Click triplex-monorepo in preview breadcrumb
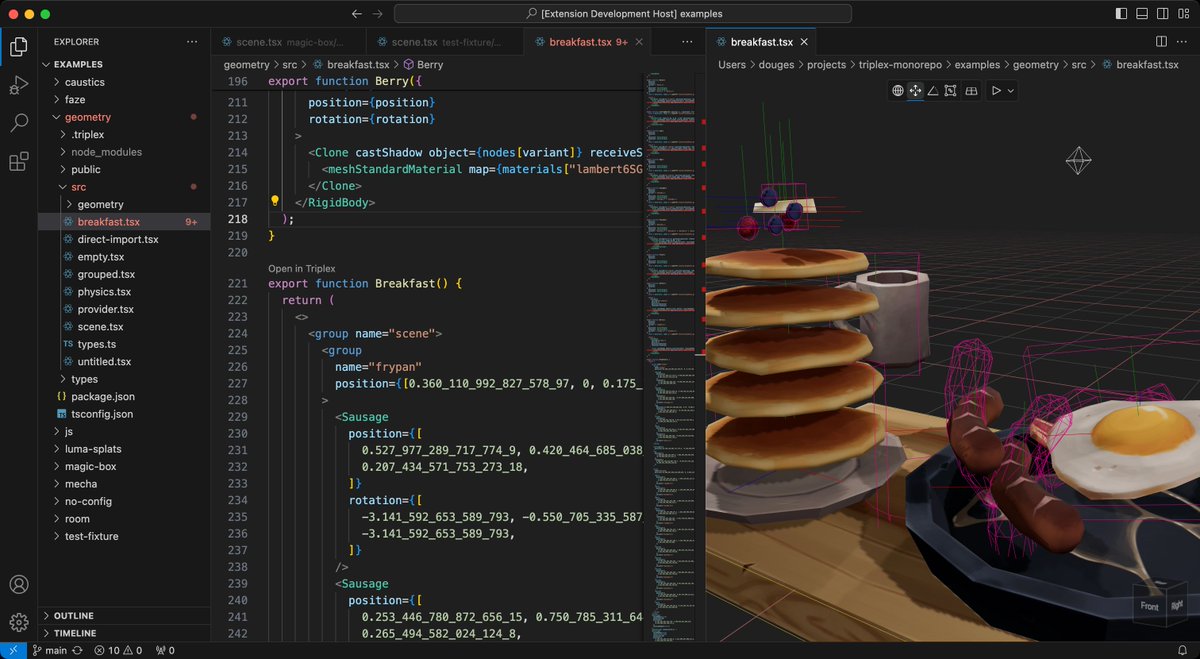Screen dimensions: 1200x659 point(900,64)
